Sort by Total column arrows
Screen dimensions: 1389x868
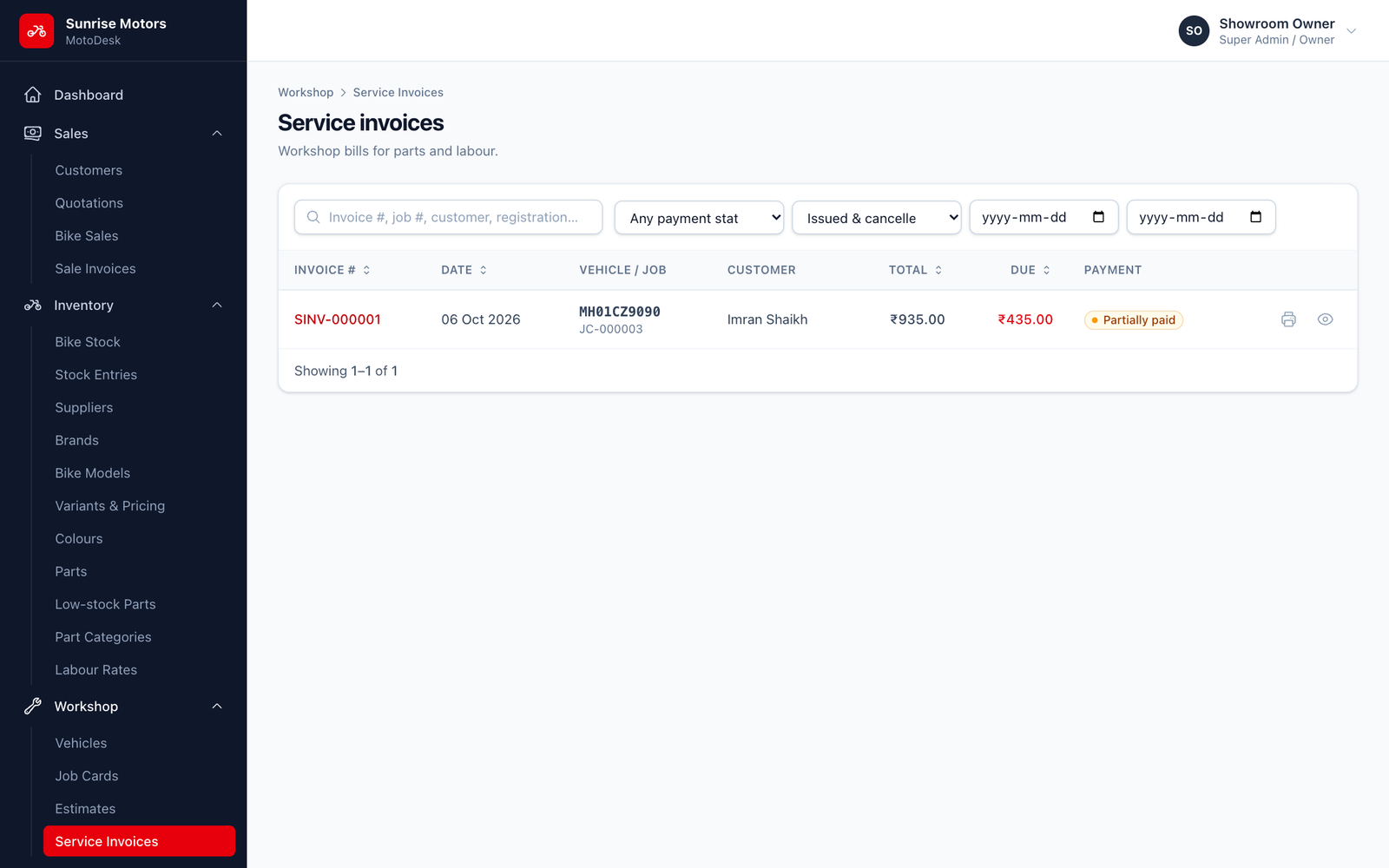point(938,270)
